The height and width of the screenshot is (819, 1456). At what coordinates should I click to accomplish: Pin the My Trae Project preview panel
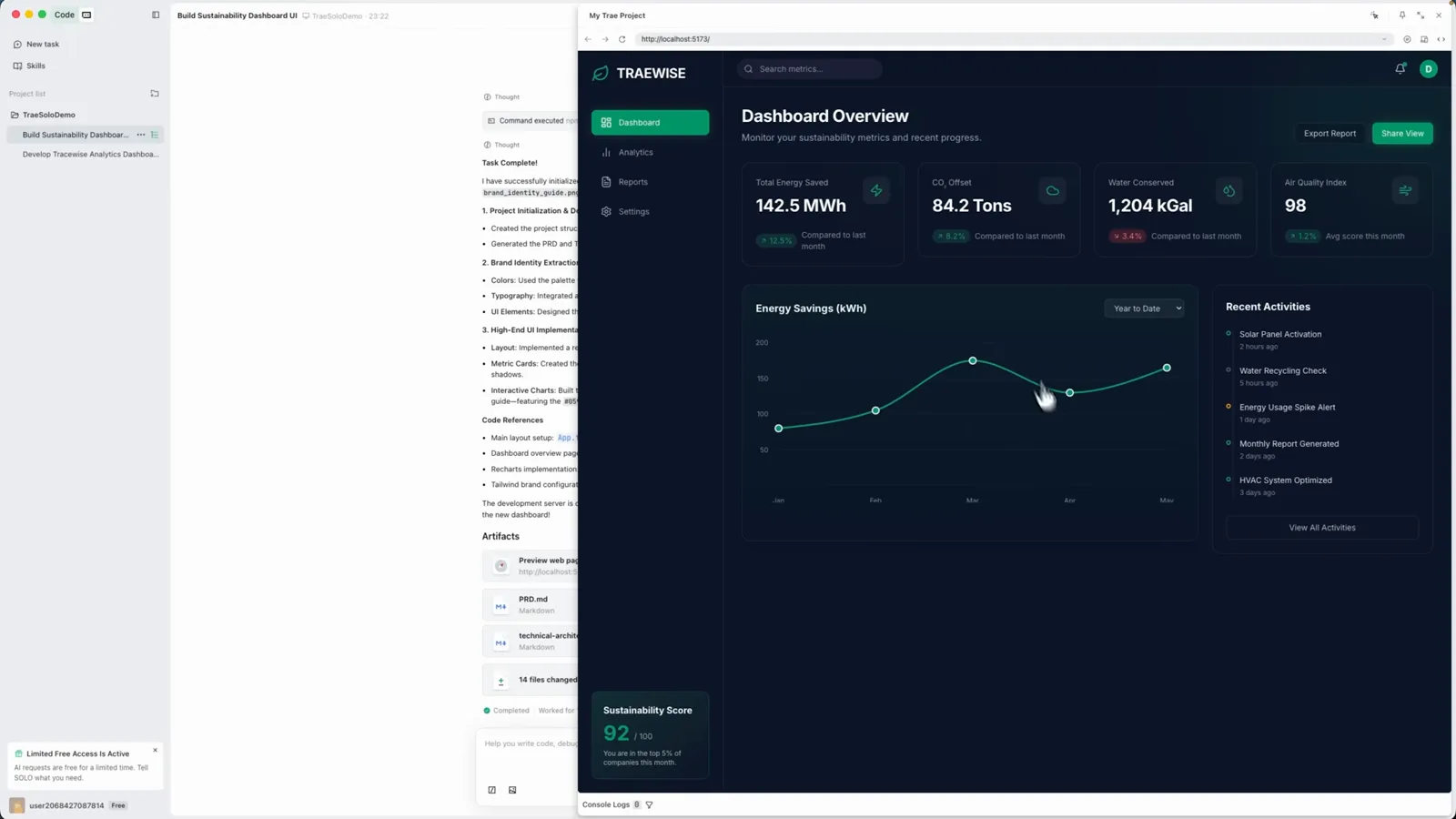(1402, 15)
